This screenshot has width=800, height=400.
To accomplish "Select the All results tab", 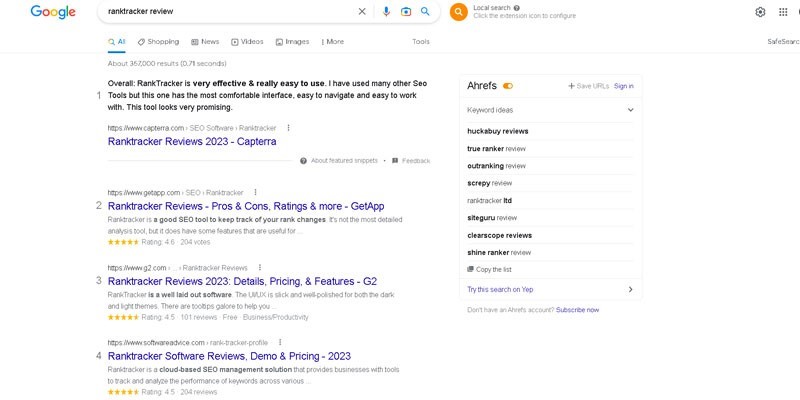I will [117, 42].
